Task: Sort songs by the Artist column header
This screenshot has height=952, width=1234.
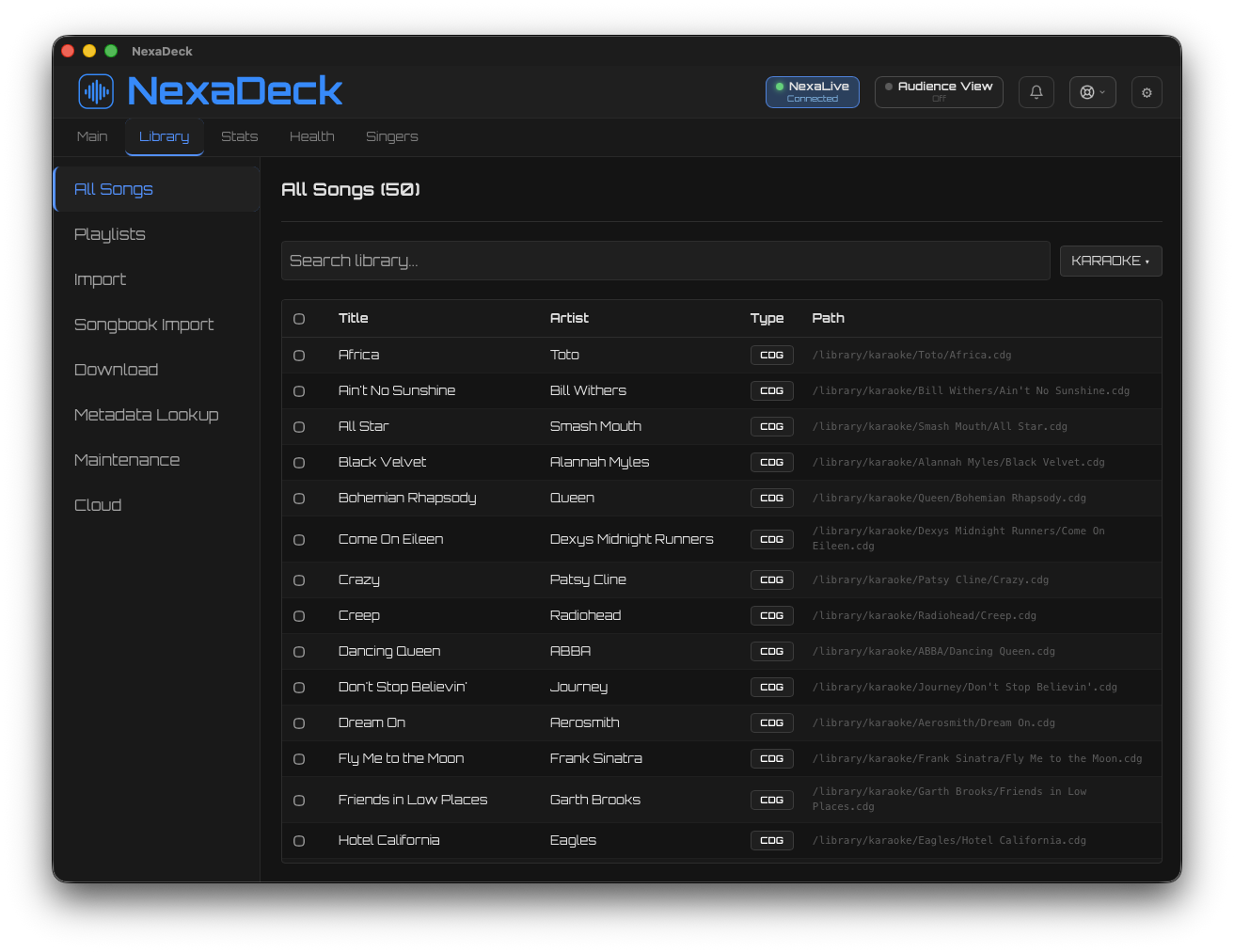Action: (569, 318)
